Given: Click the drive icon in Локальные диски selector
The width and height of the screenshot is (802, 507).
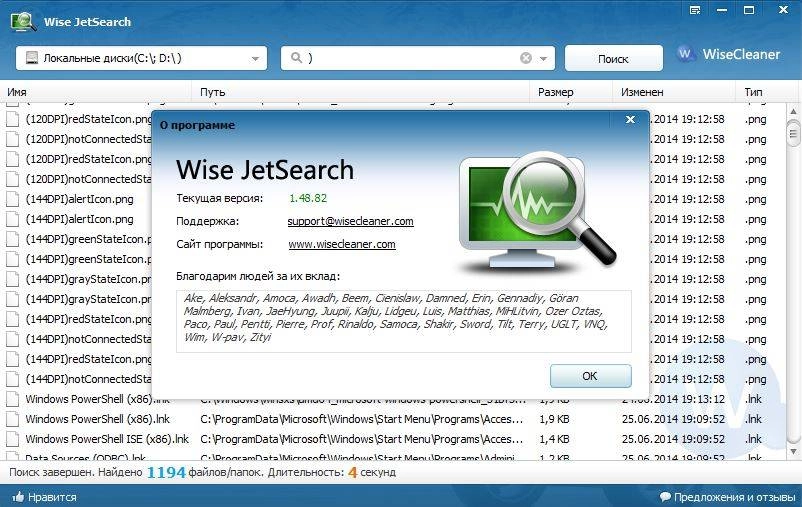Looking at the screenshot, I should [32, 57].
